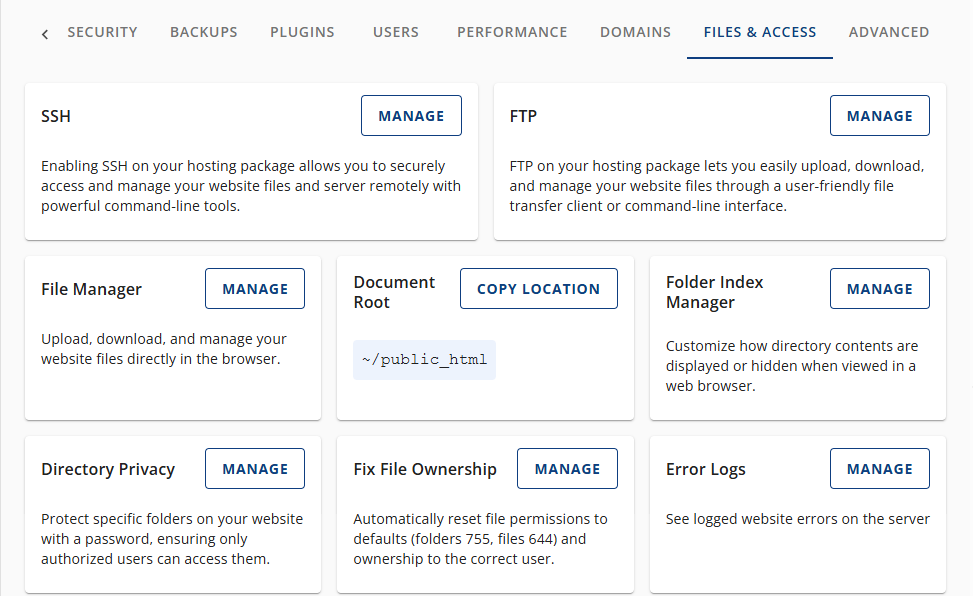The height and width of the screenshot is (596, 973).
Task: Click the left chevron to scroll tabs
Action: click(44, 33)
